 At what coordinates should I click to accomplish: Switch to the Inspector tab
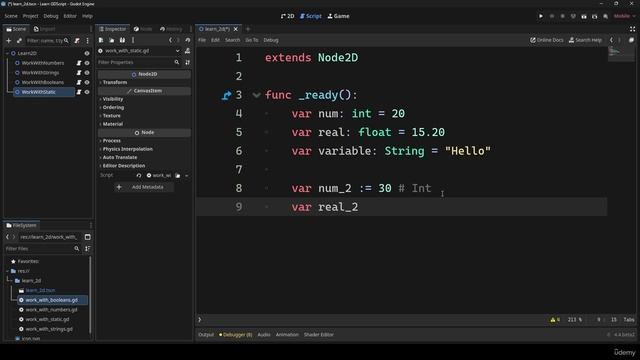pos(113,29)
